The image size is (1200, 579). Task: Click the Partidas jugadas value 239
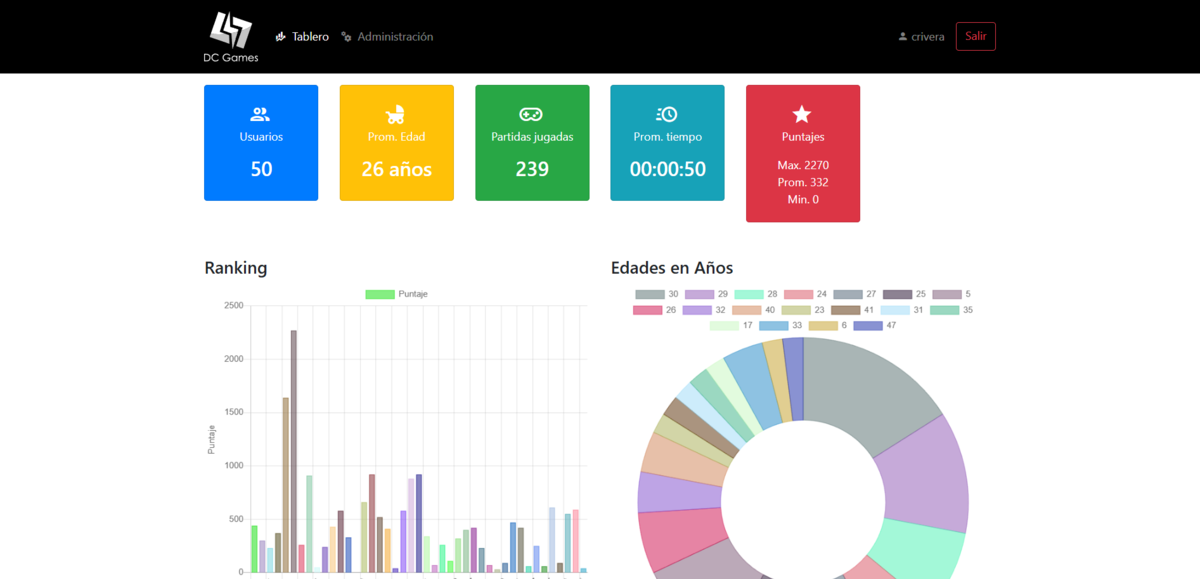[532, 169]
